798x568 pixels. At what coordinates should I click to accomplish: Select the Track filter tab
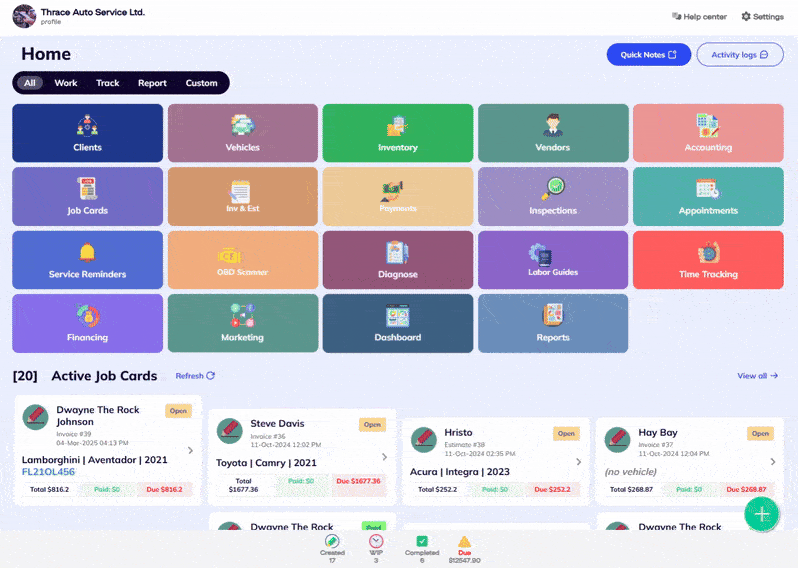click(x=108, y=83)
